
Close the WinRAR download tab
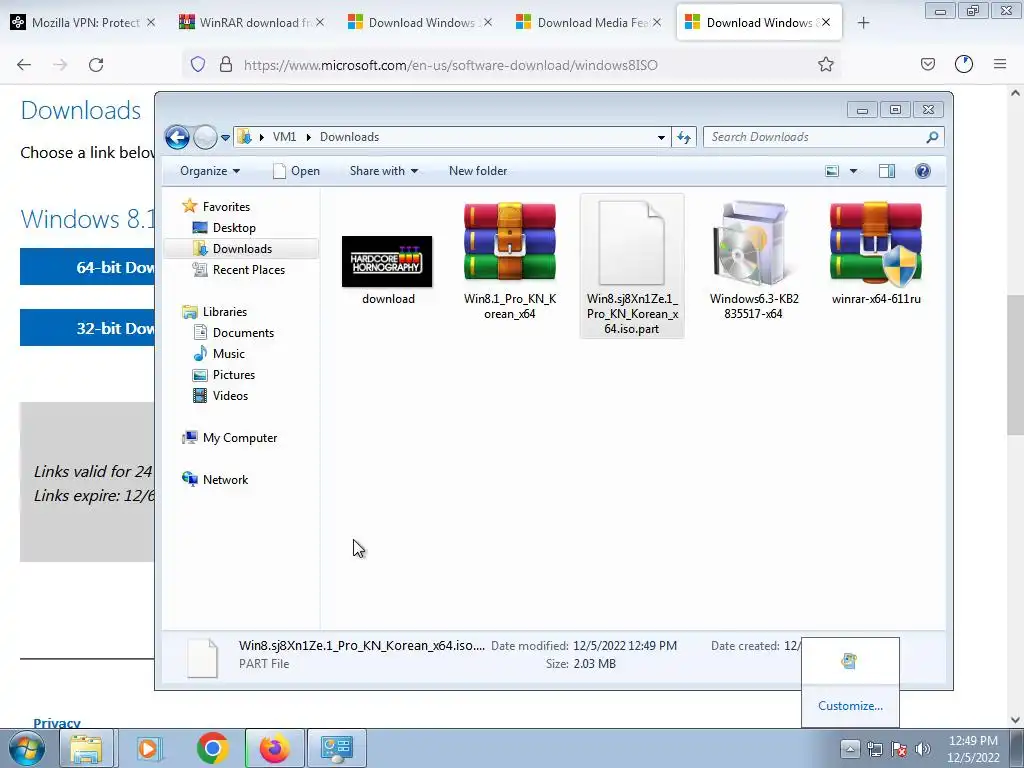(x=320, y=22)
